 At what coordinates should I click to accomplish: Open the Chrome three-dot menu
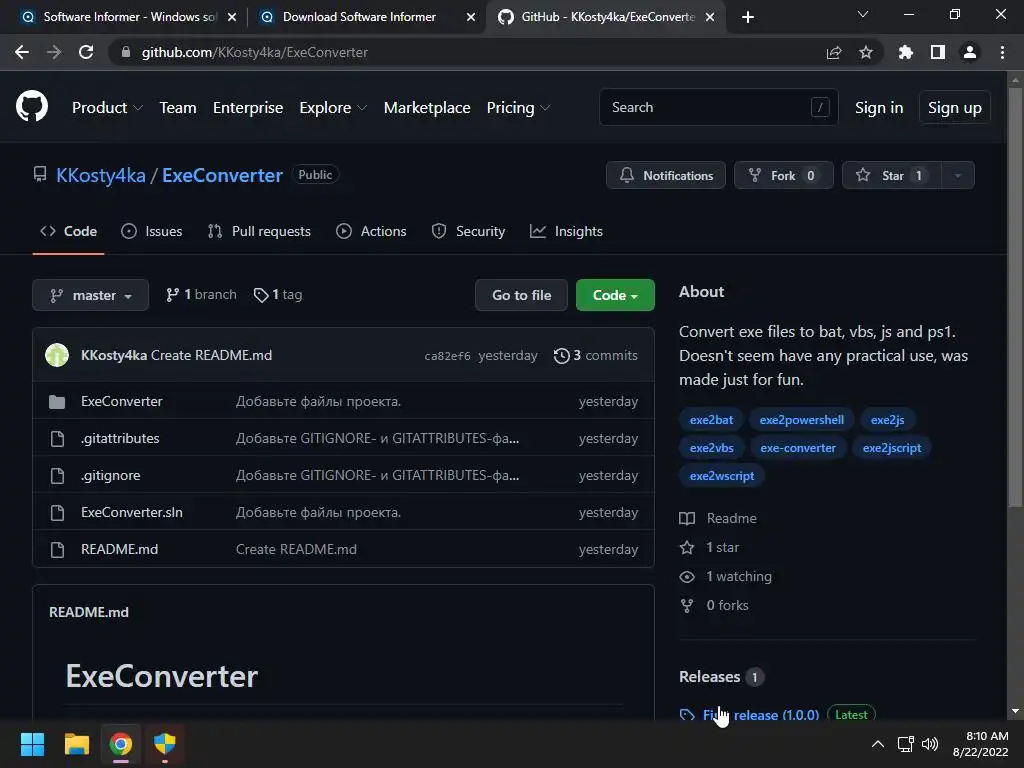[x=1002, y=52]
